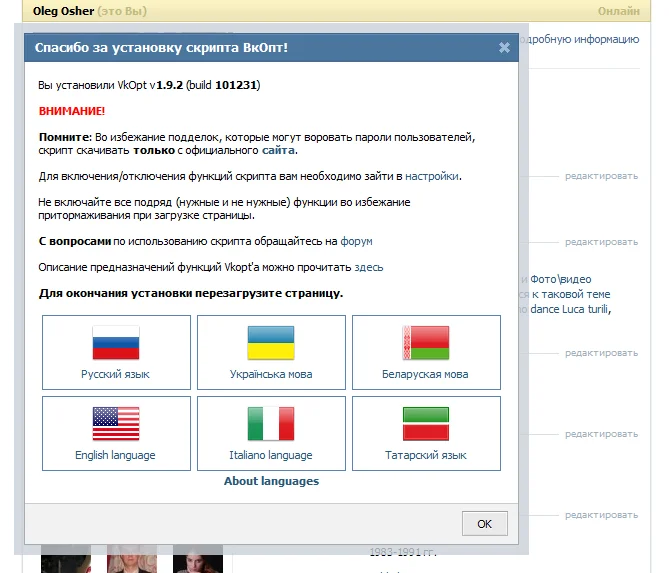Select the Tatarstan flag icon
The height and width of the screenshot is (573, 669).
pos(426,424)
